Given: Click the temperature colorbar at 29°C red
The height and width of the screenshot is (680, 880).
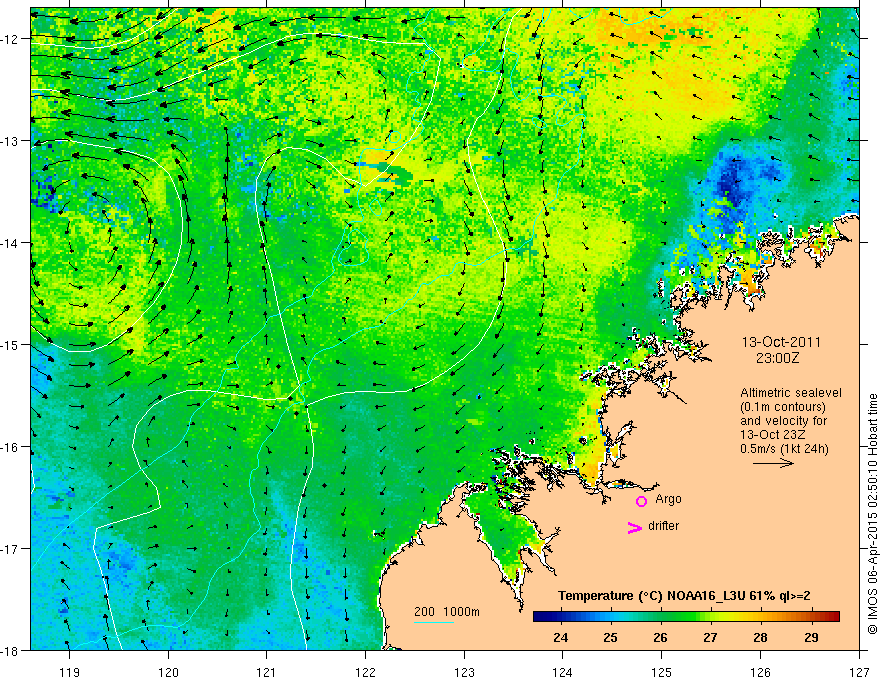Looking at the screenshot, I should coord(811,617).
